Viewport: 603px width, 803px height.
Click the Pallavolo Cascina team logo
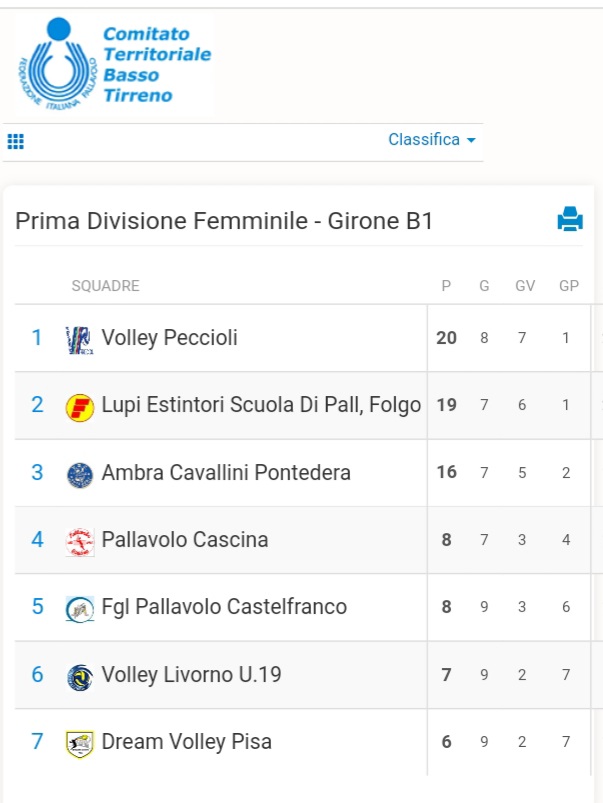(x=80, y=542)
